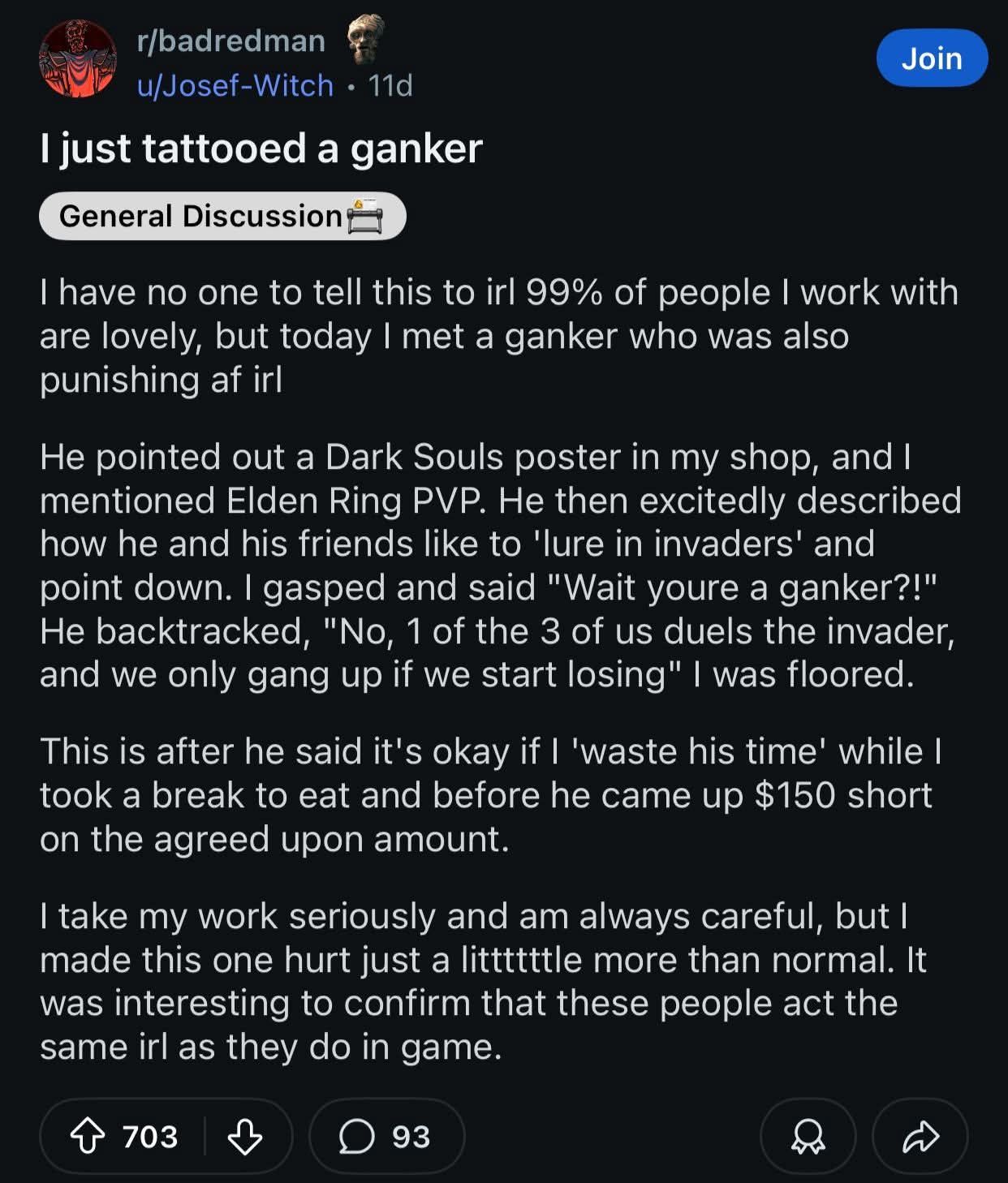Open the r/badredman subreddit link
This screenshot has width=1008, height=1183.
[x=231, y=40]
